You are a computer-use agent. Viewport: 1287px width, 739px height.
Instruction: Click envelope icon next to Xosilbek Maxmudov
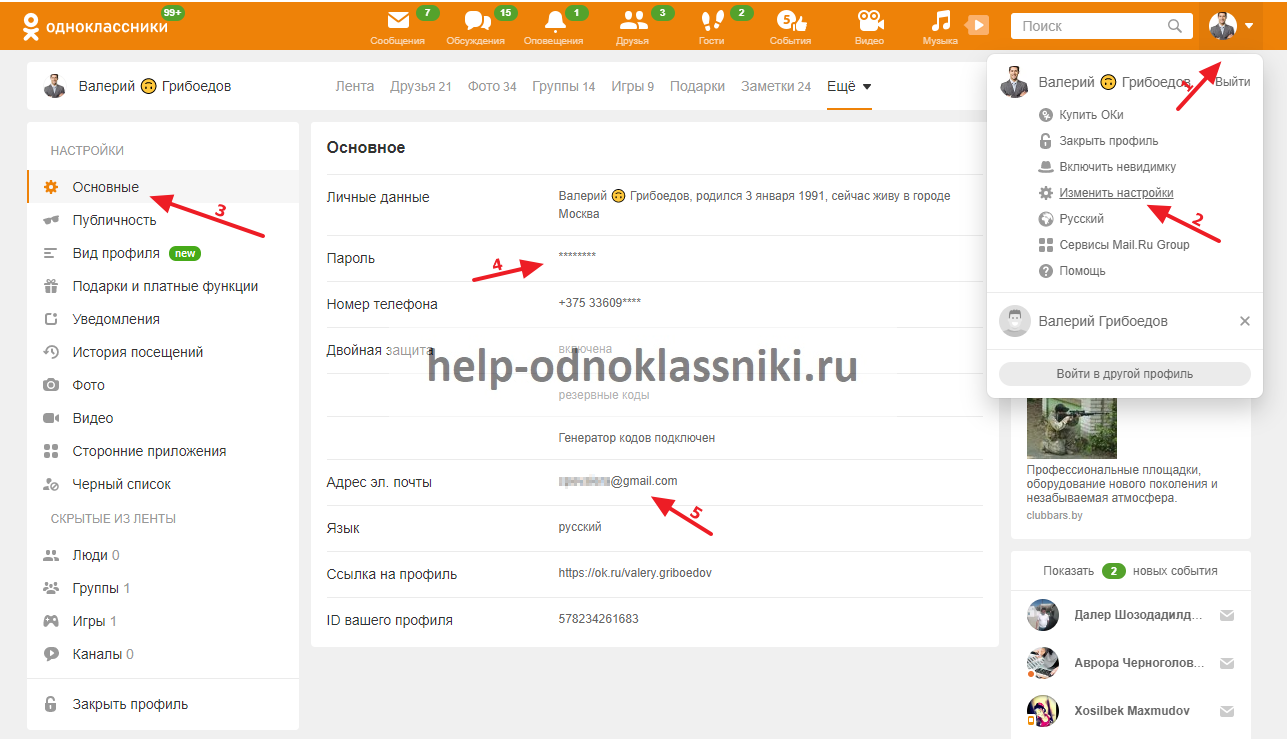(1227, 711)
